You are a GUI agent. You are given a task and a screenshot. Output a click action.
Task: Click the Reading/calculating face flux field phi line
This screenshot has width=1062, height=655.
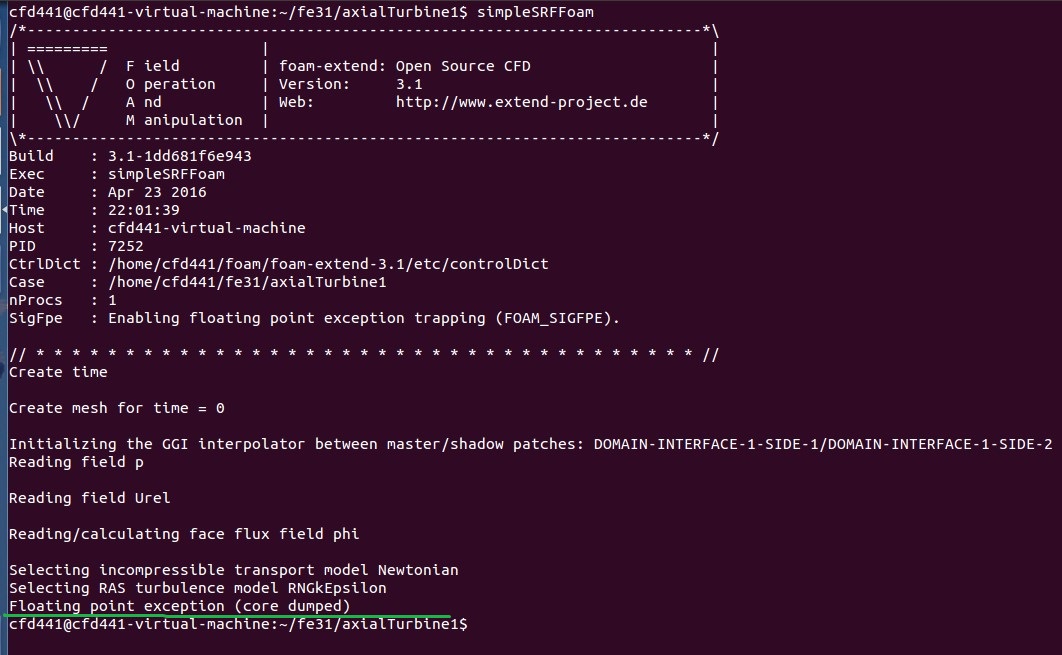point(184,534)
